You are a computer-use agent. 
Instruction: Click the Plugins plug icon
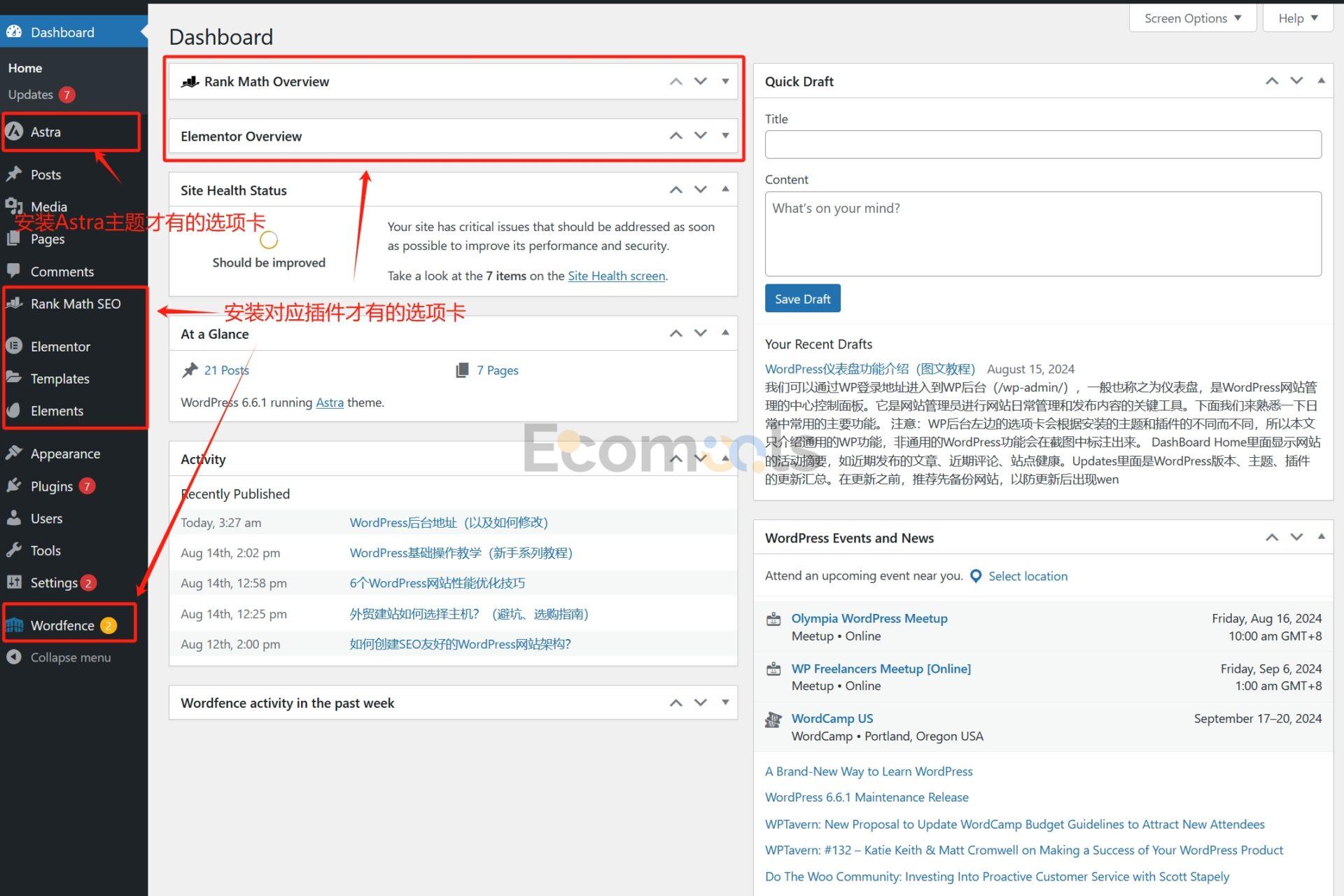[14, 486]
